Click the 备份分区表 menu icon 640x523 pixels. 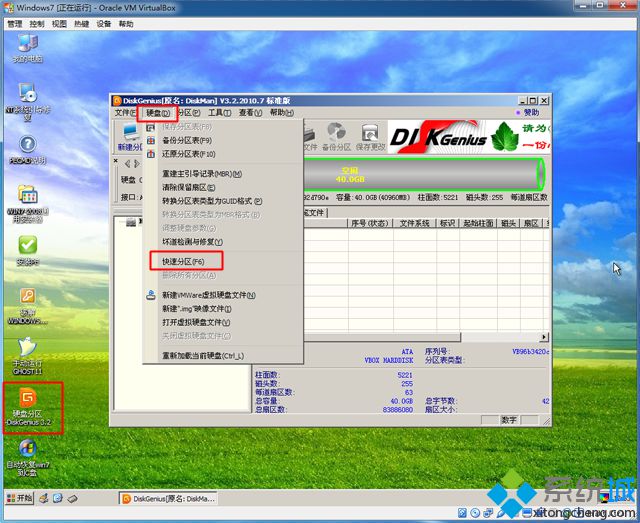pos(151,140)
